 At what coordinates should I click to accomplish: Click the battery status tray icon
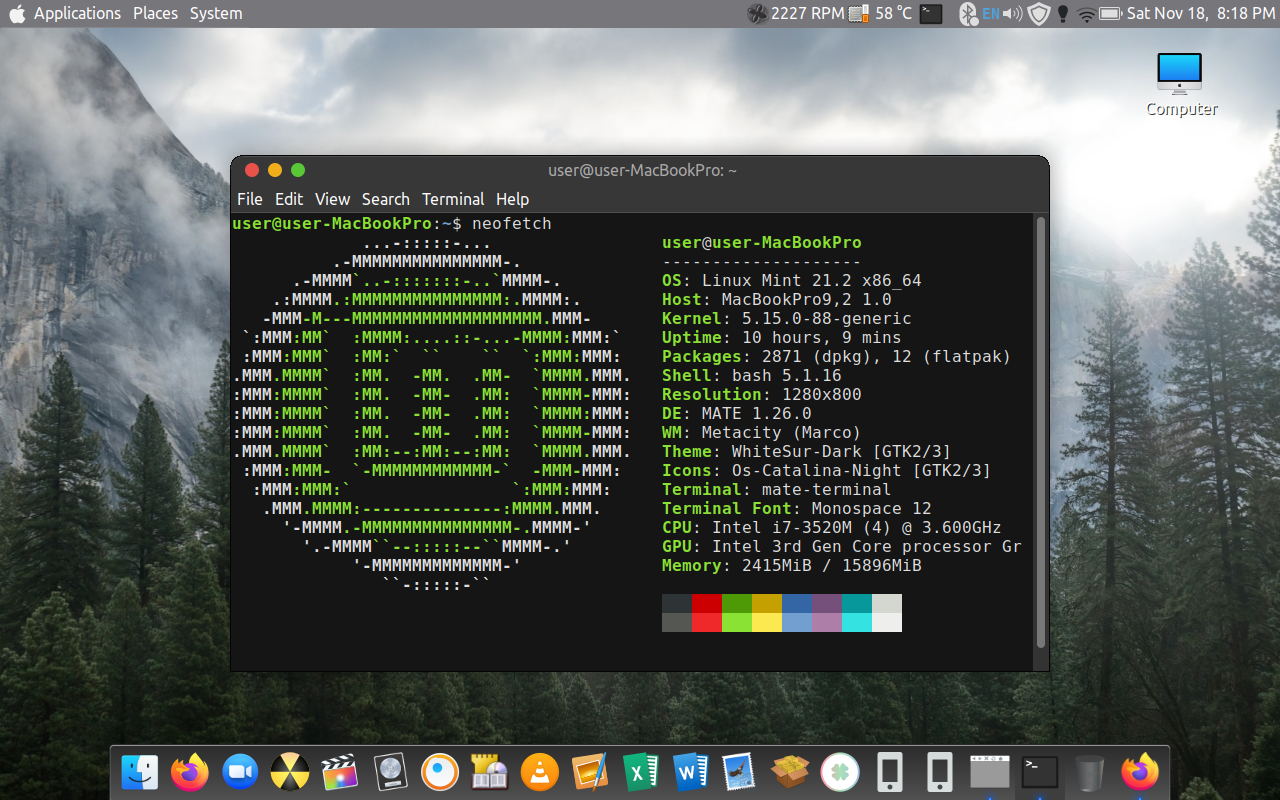(x=1110, y=13)
